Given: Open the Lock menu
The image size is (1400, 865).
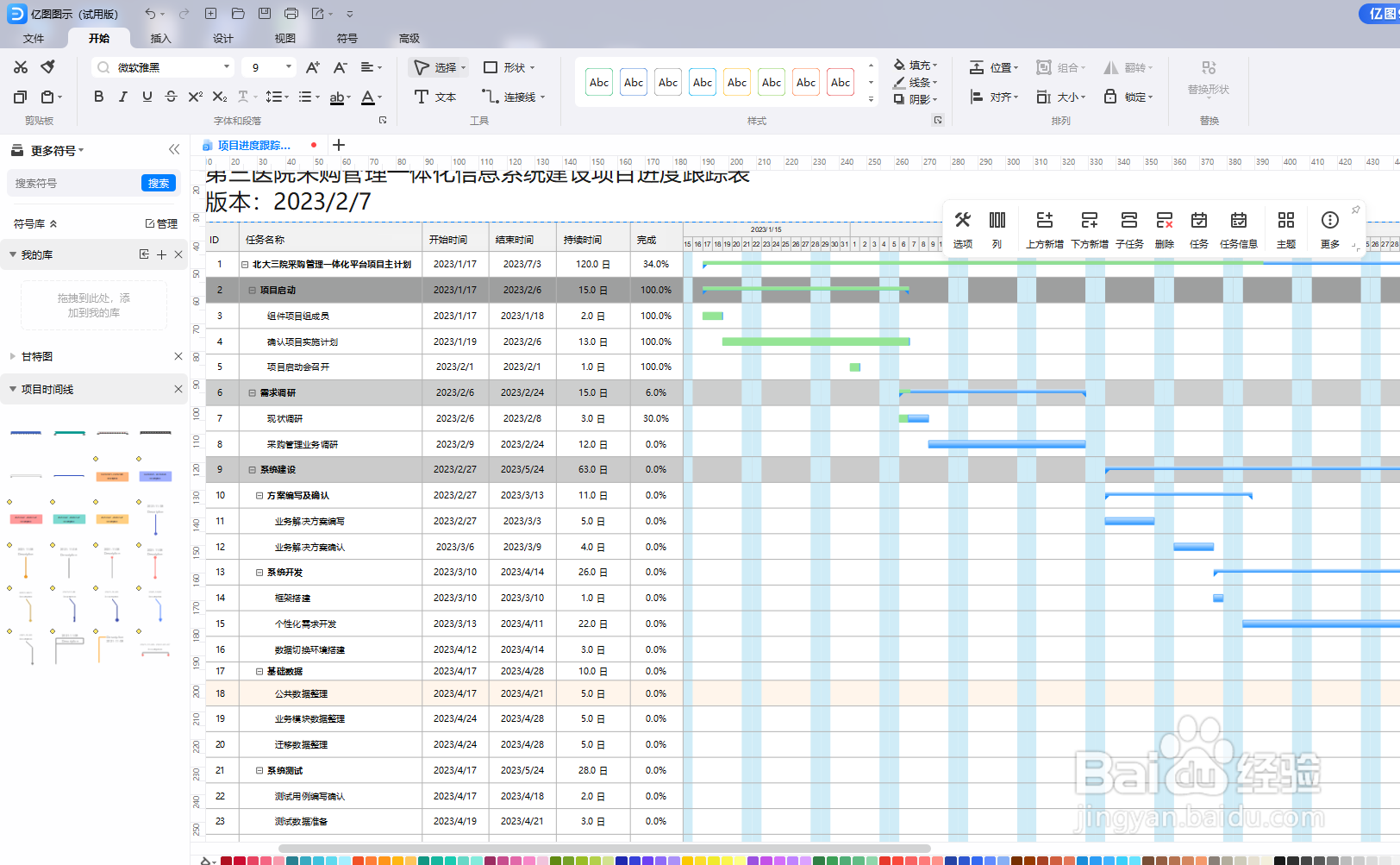Looking at the screenshot, I should (x=1128, y=97).
